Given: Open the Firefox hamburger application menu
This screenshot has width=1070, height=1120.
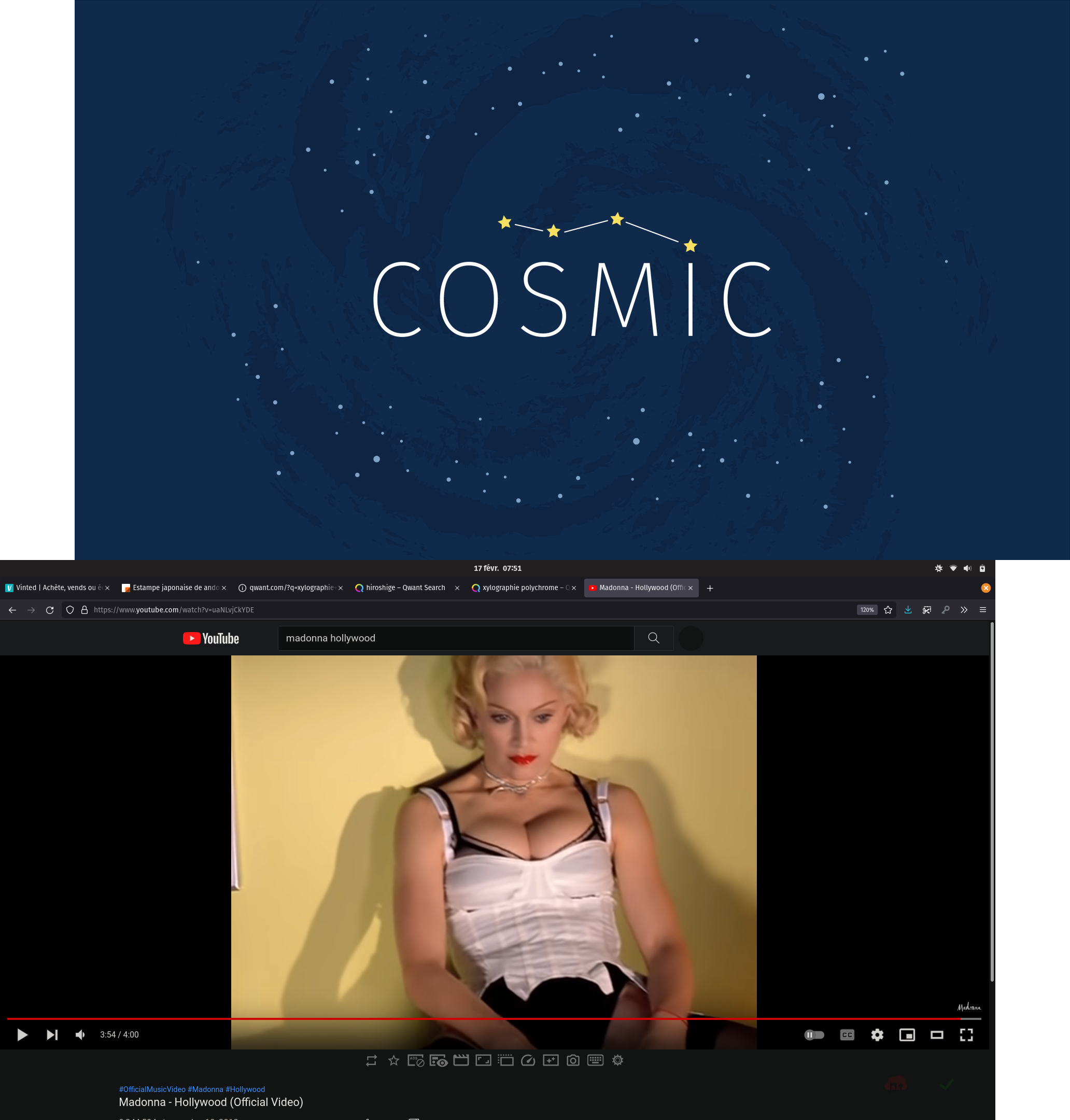Looking at the screenshot, I should tap(983, 610).
